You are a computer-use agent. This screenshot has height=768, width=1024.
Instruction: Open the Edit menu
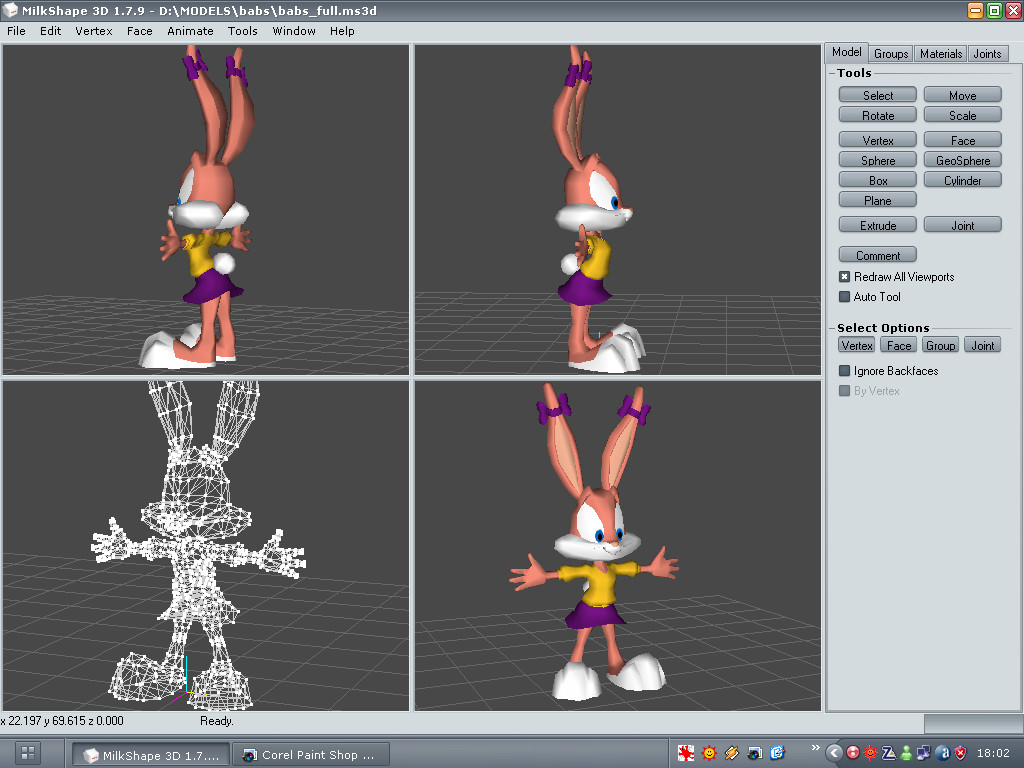[x=50, y=31]
